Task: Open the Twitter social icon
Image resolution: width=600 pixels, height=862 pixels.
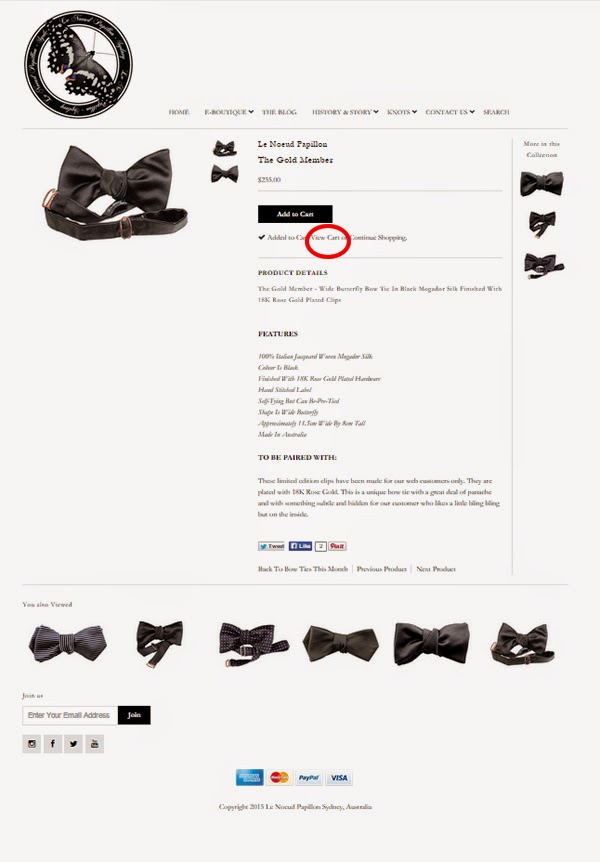Action: (x=74, y=744)
